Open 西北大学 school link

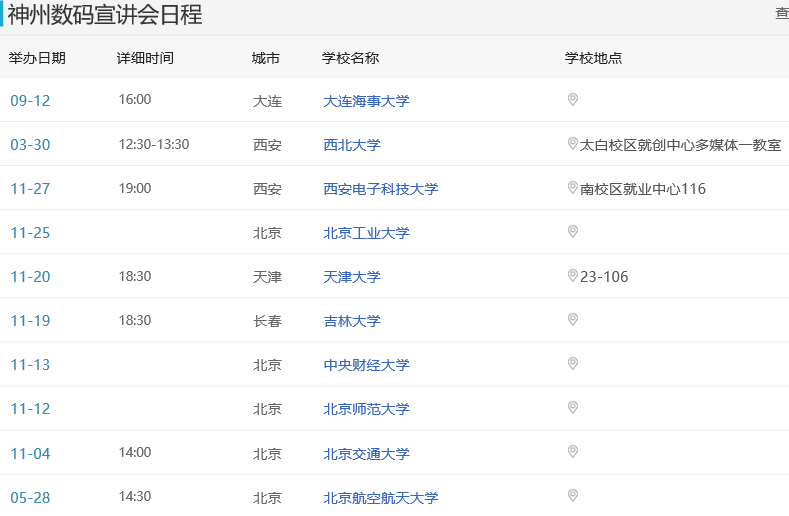click(352, 145)
